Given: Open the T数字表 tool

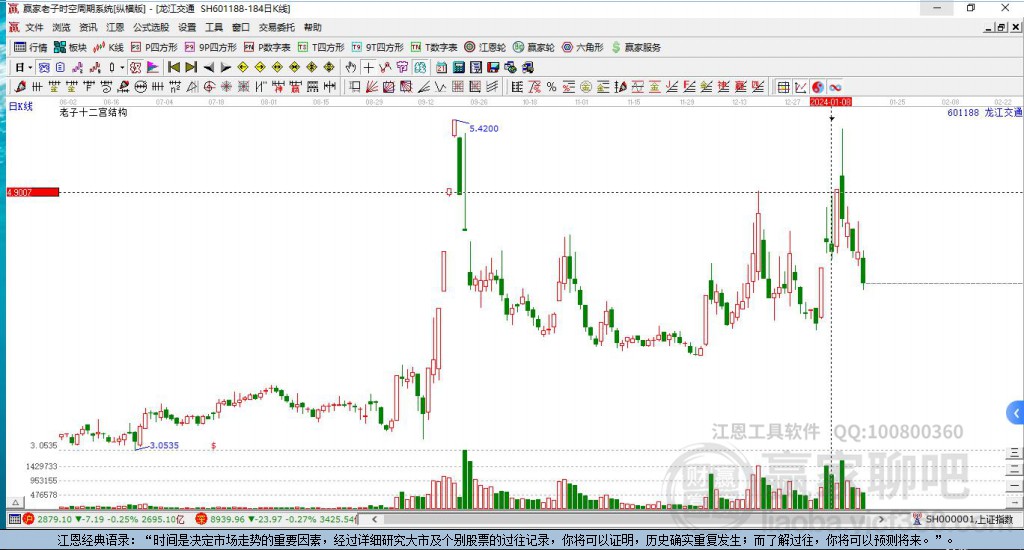Looking at the screenshot, I should tap(434, 47).
